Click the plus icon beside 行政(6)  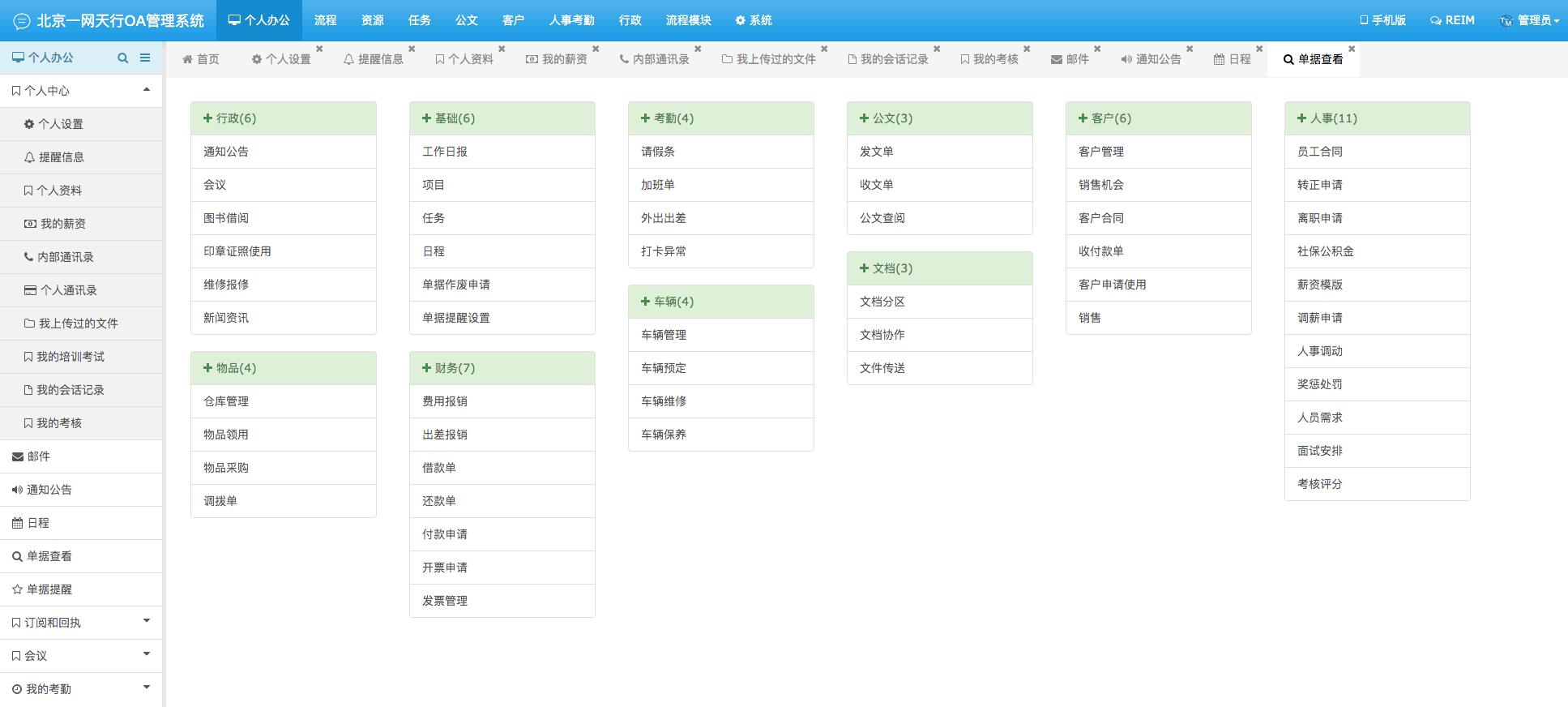tap(207, 118)
